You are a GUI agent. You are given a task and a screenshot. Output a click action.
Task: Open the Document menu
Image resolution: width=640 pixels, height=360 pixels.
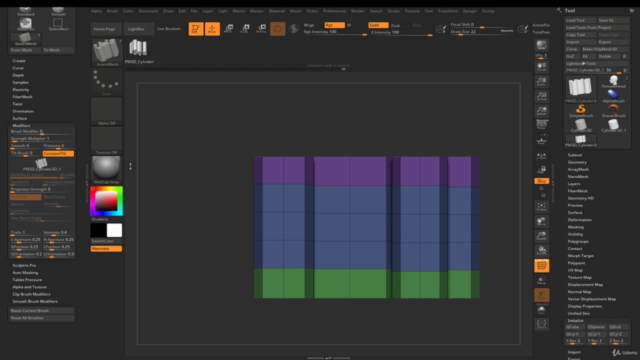coord(148,11)
